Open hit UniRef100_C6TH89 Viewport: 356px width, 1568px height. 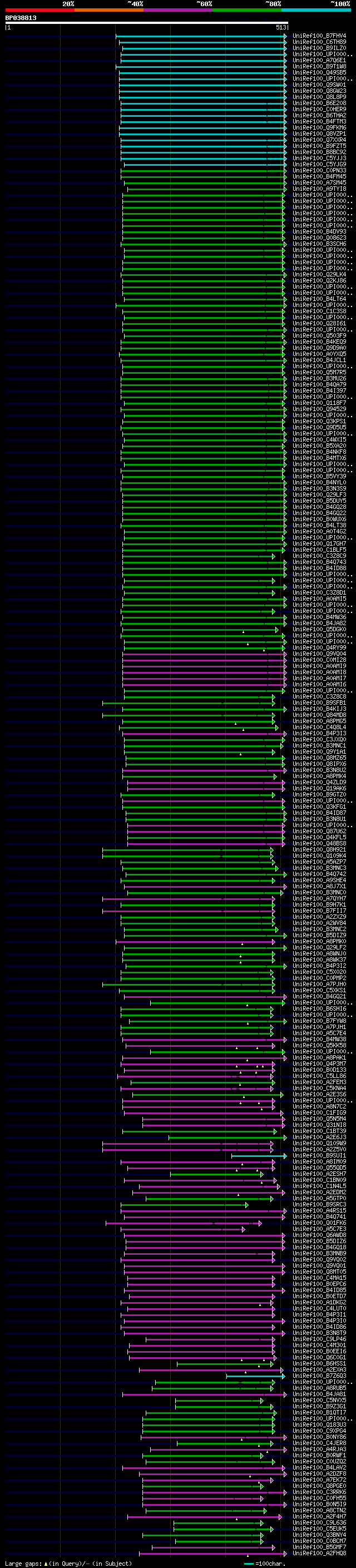(319, 42)
